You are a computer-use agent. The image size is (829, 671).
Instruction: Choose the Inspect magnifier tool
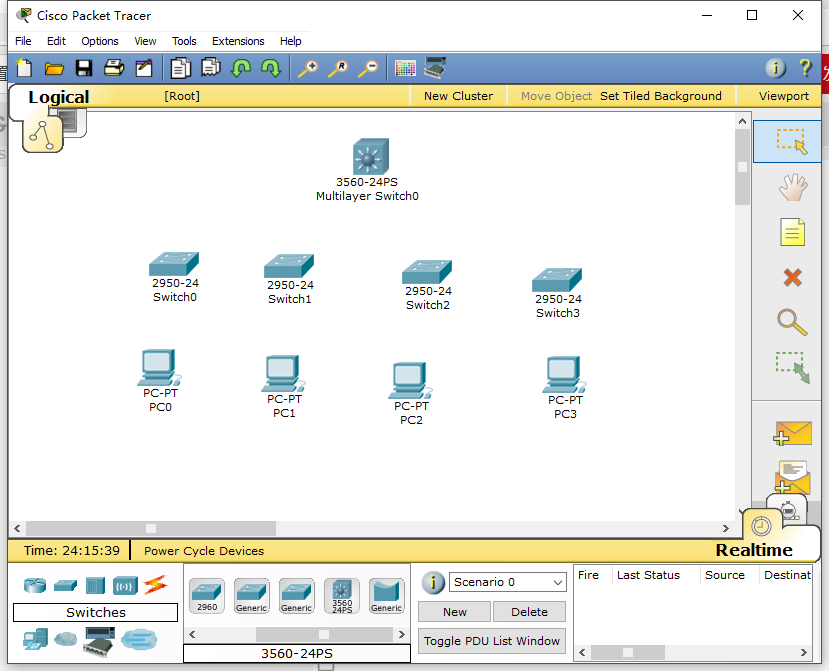(x=792, y=322)
